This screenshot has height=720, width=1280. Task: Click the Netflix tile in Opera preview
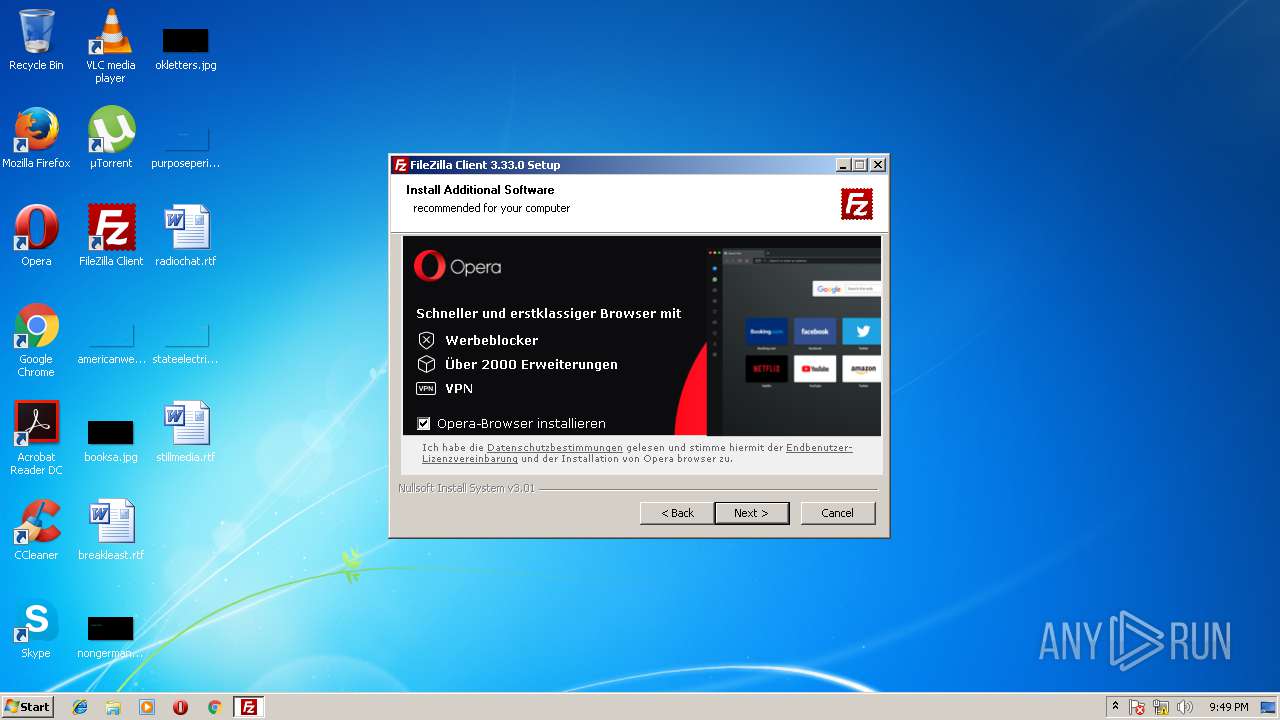[767, 369]
